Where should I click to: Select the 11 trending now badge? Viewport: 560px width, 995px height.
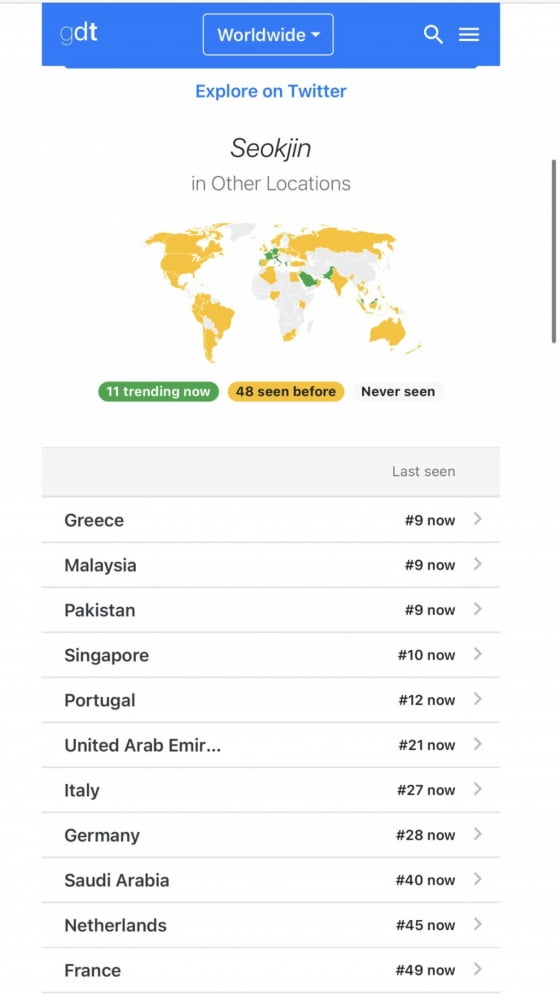point(158,392)
